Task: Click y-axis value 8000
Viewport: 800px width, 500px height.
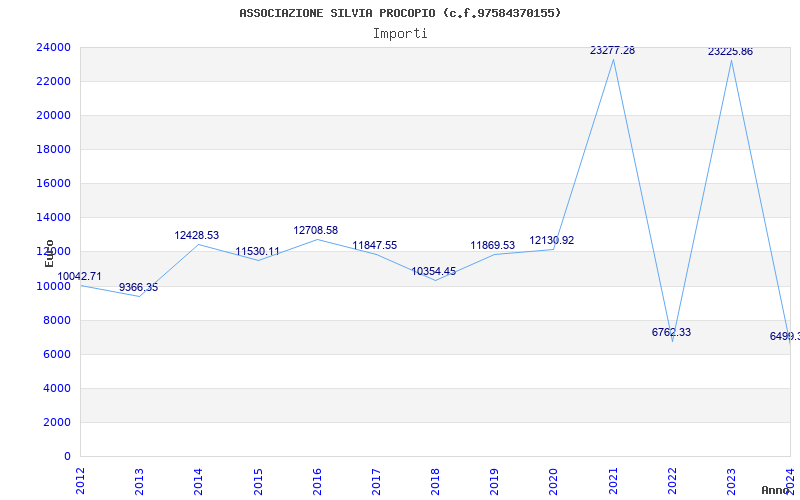Action: (56, 320)
